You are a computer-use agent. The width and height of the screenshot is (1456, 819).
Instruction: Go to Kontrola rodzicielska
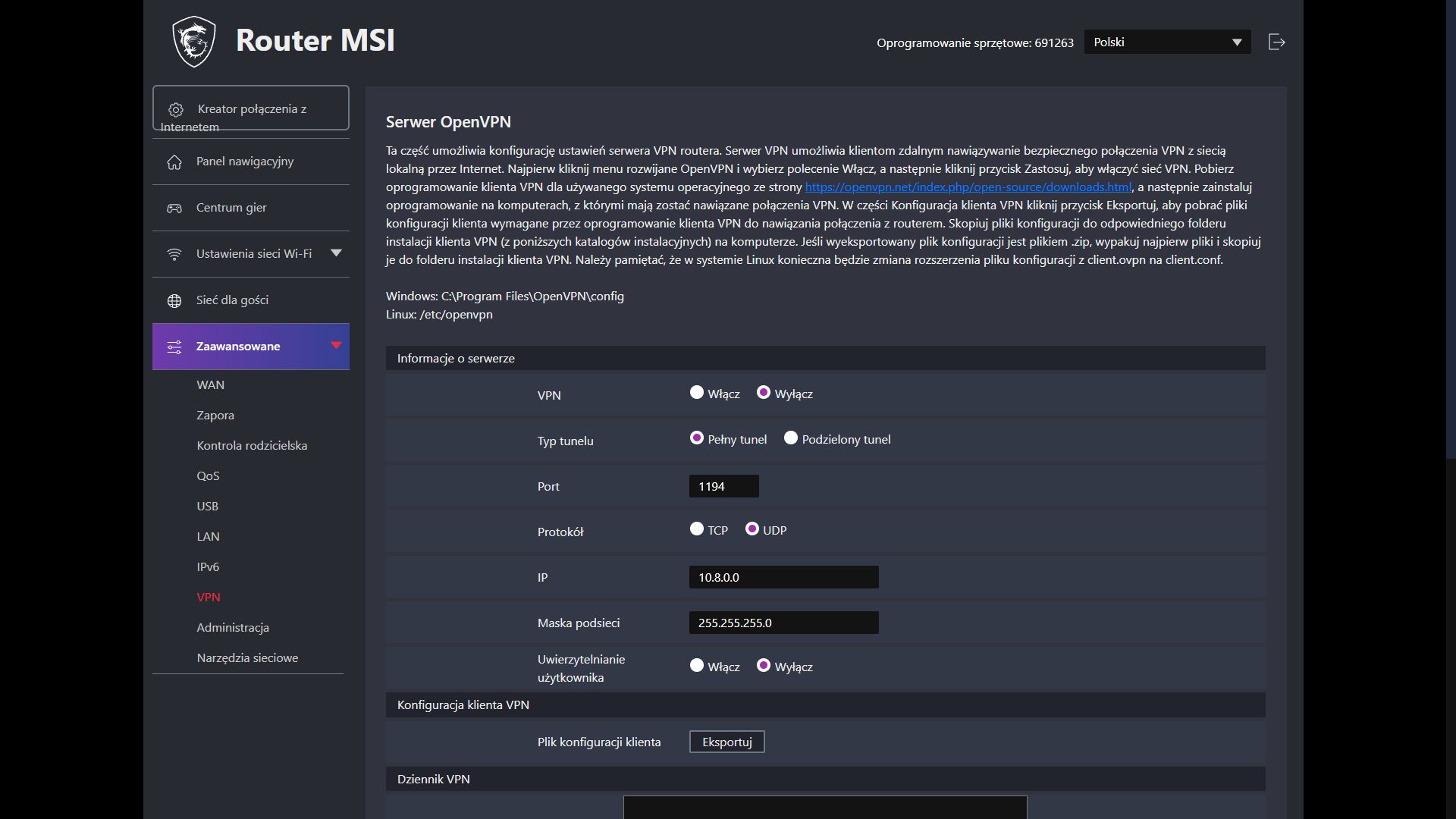click(252, 446)
